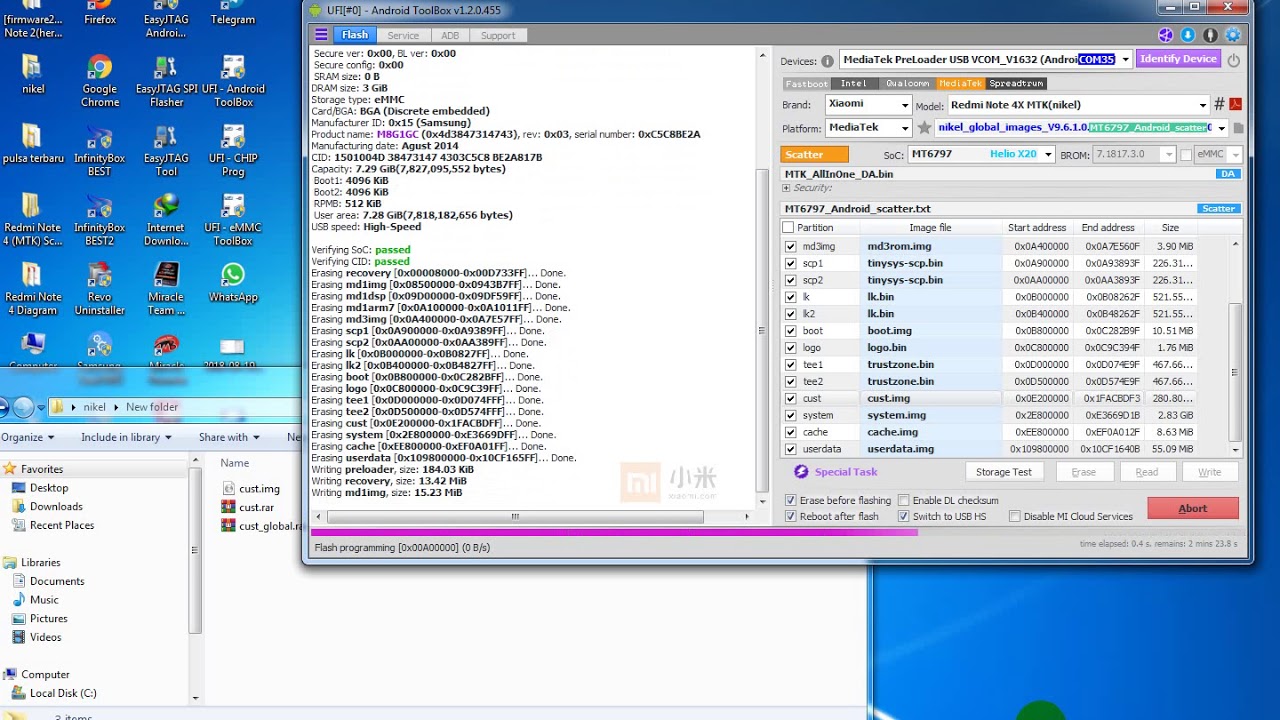Screen dimensions: 1280x720
Task: Uncheck the md3img partition checkbox
Action: 791,246
